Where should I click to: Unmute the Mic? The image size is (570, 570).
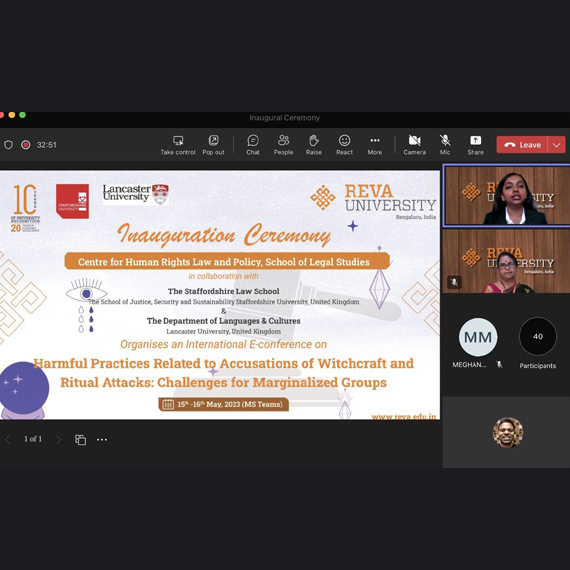tap(445, 145)
